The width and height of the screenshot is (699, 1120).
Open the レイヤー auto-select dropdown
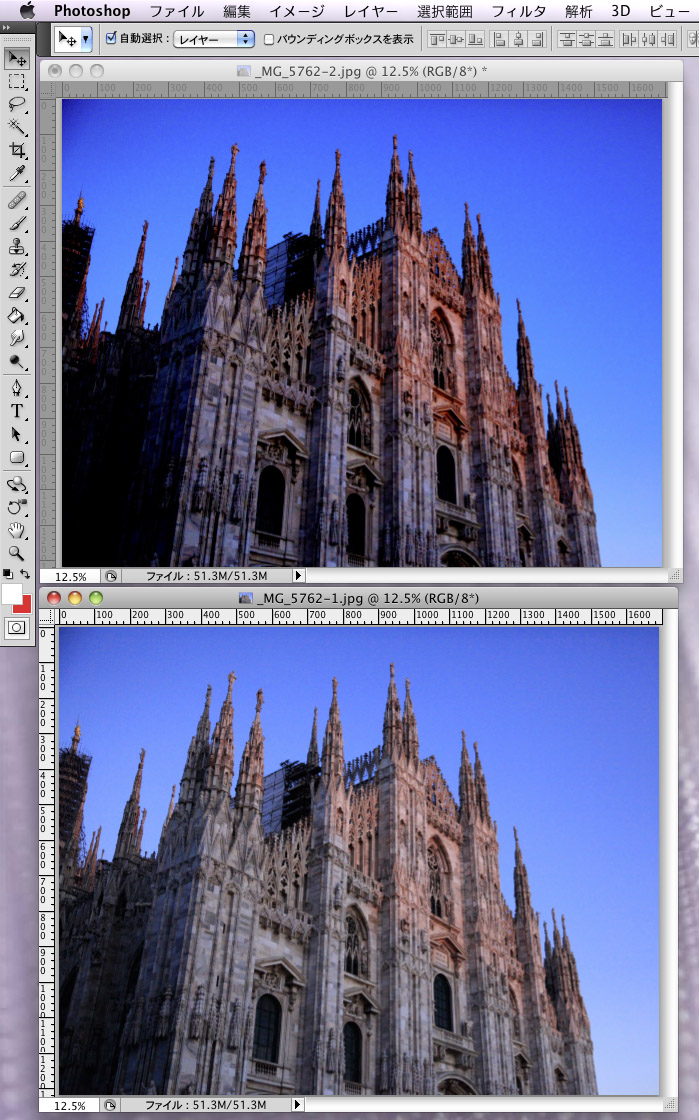[x=215, y=39]
